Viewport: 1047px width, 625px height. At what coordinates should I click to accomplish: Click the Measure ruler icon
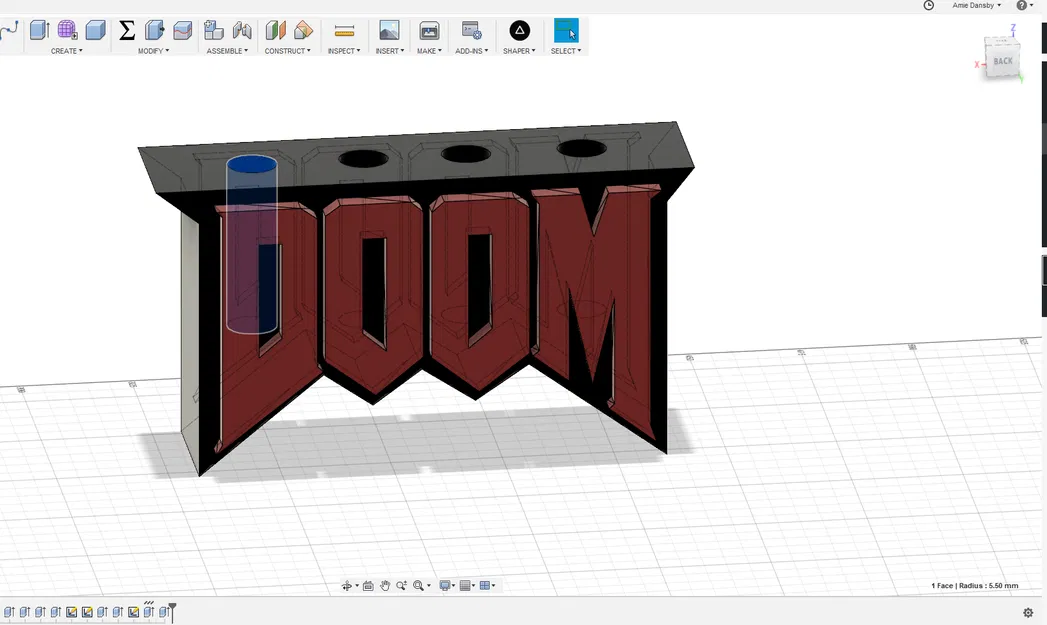(345, 31)
